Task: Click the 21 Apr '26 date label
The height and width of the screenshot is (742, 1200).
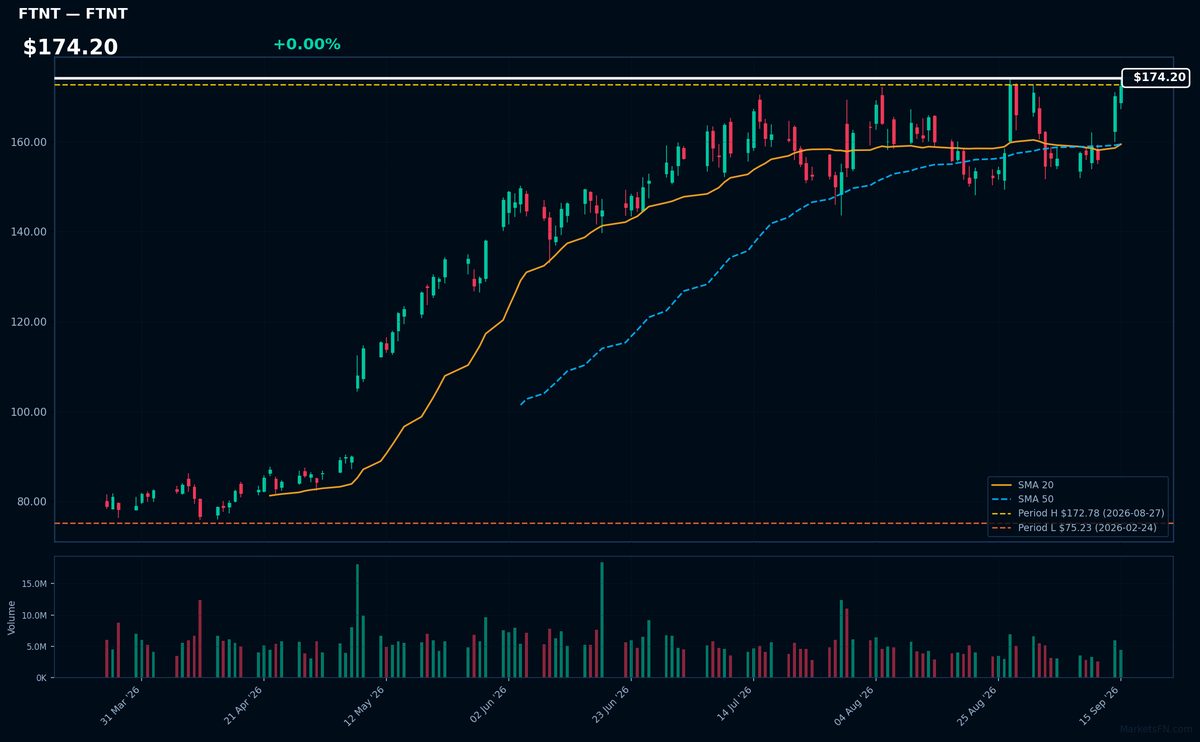Action: coord(244,705)
